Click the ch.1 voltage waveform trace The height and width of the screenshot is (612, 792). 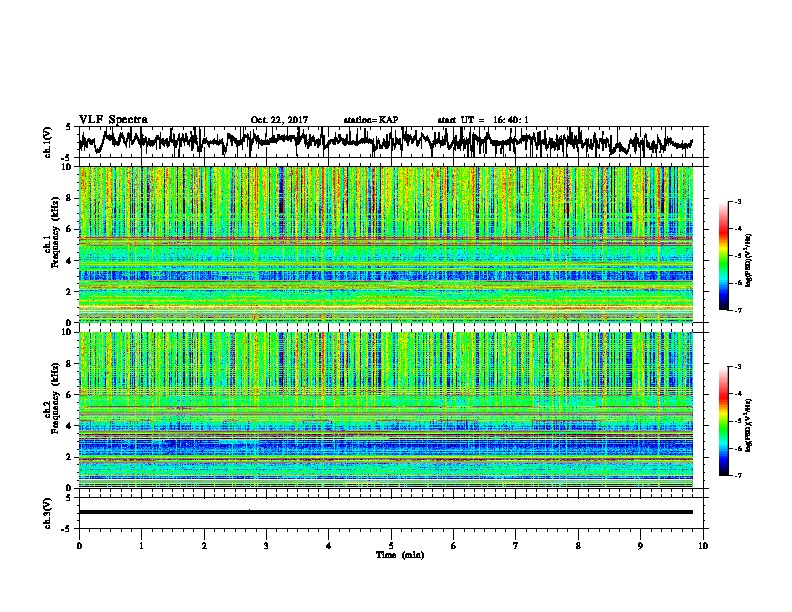click(x=386, y=141)
